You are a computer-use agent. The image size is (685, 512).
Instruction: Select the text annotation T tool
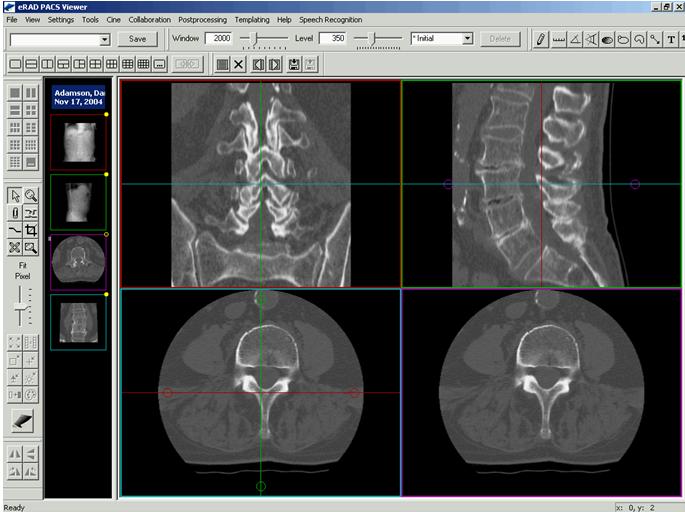pos(670,39)
